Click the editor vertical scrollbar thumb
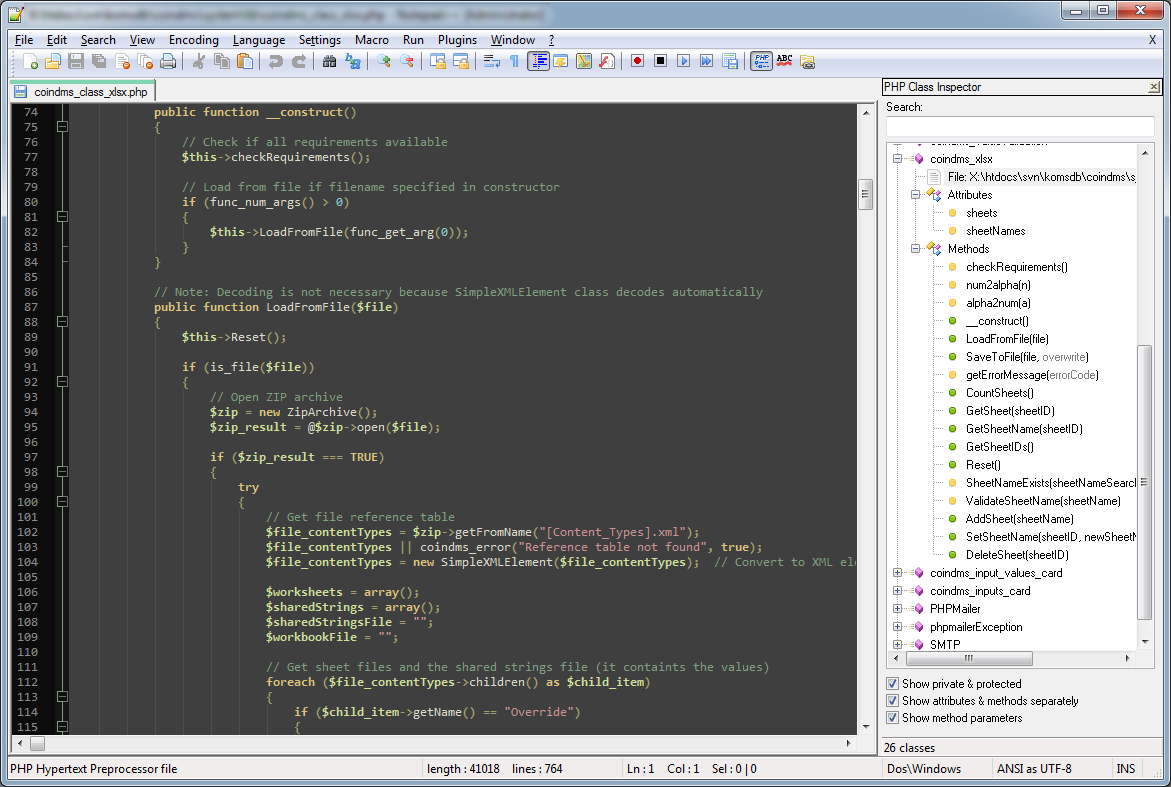The height and width of the screenshot is (787, 1171). [866, 194]
